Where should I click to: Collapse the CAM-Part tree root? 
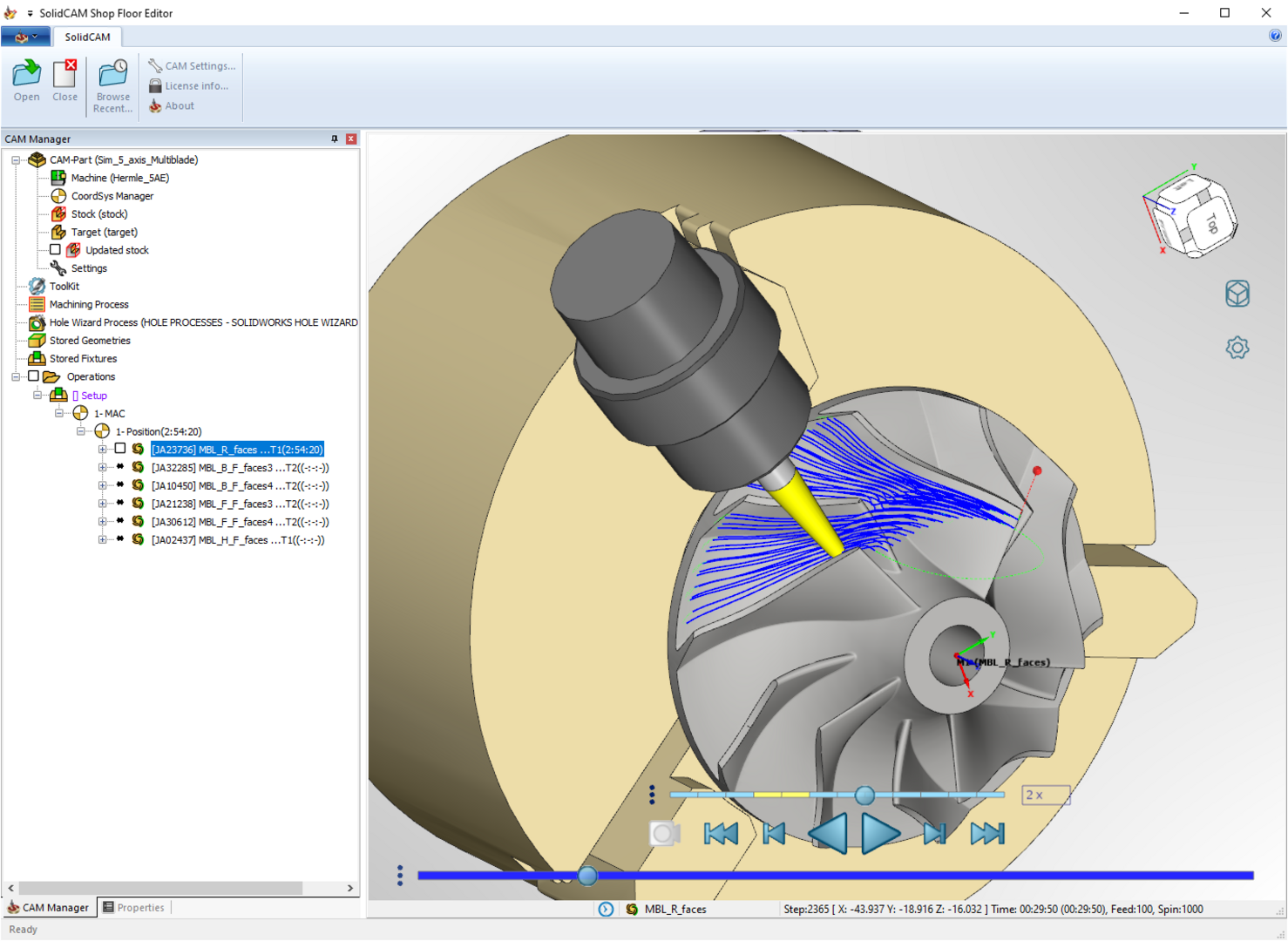(16, 160)
